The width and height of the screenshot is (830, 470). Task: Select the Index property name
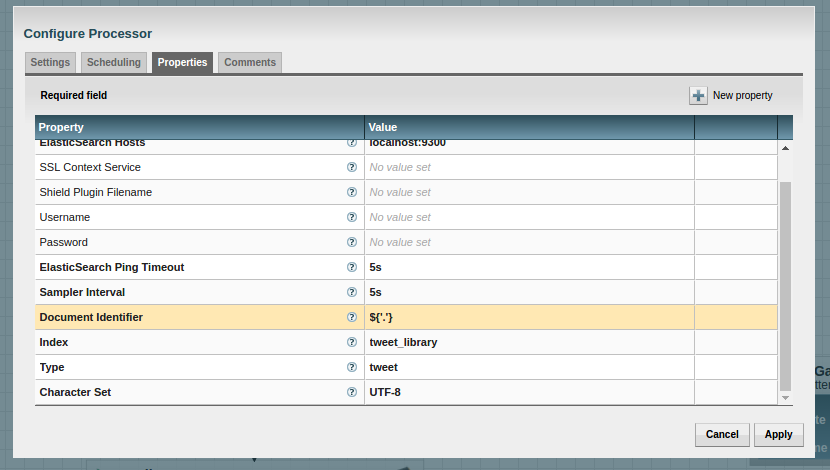click(53, 342)
